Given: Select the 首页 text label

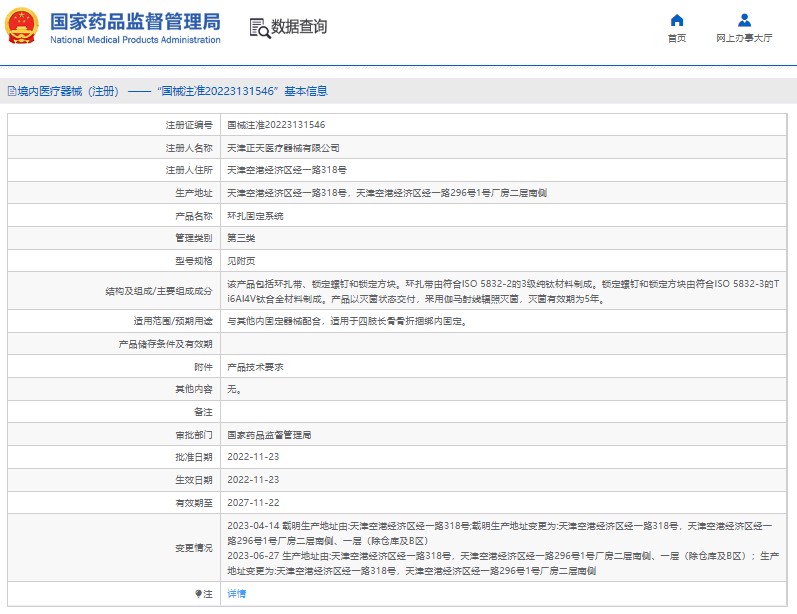Looking at the screenshot, I should coord(677,39).
